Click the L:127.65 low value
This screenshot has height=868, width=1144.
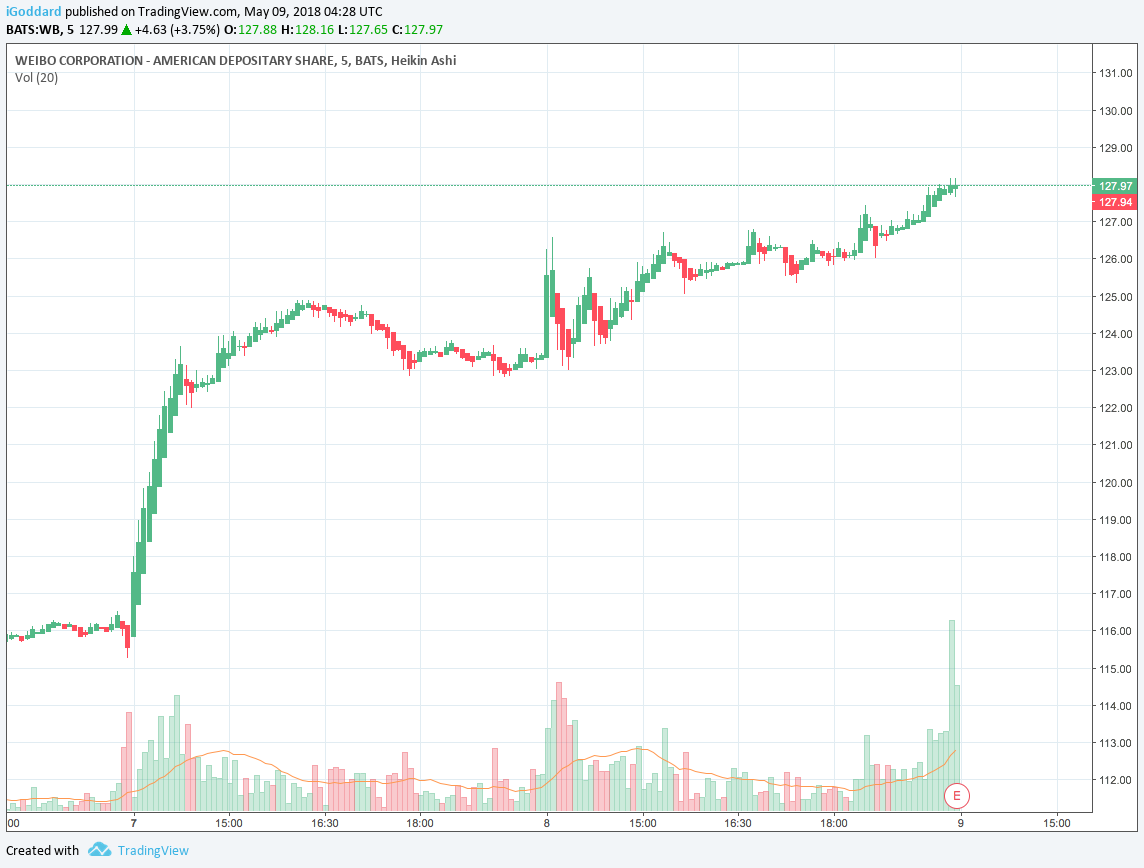(363, 30)
